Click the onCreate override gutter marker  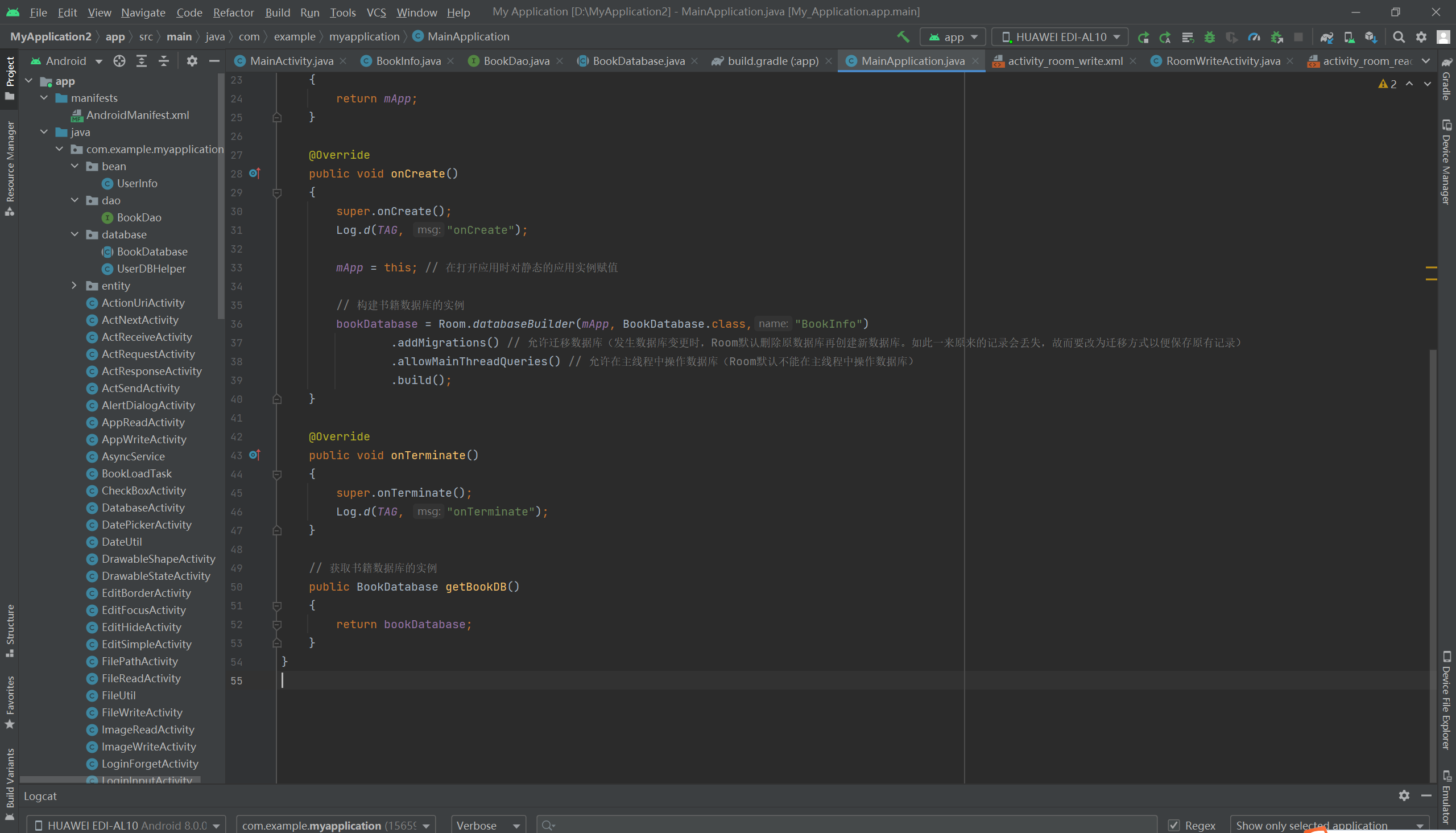pyautogui.click(x=254, y=174)
